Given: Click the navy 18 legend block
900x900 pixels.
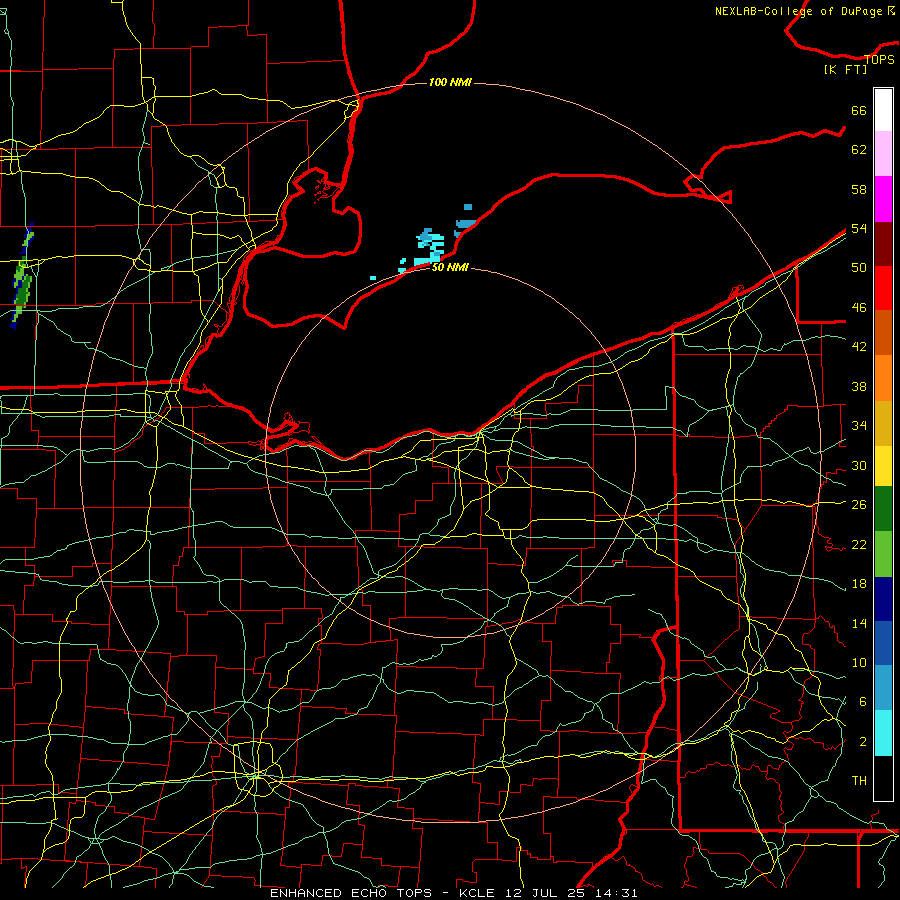Looking at the screenshot, I should point(883,599).
